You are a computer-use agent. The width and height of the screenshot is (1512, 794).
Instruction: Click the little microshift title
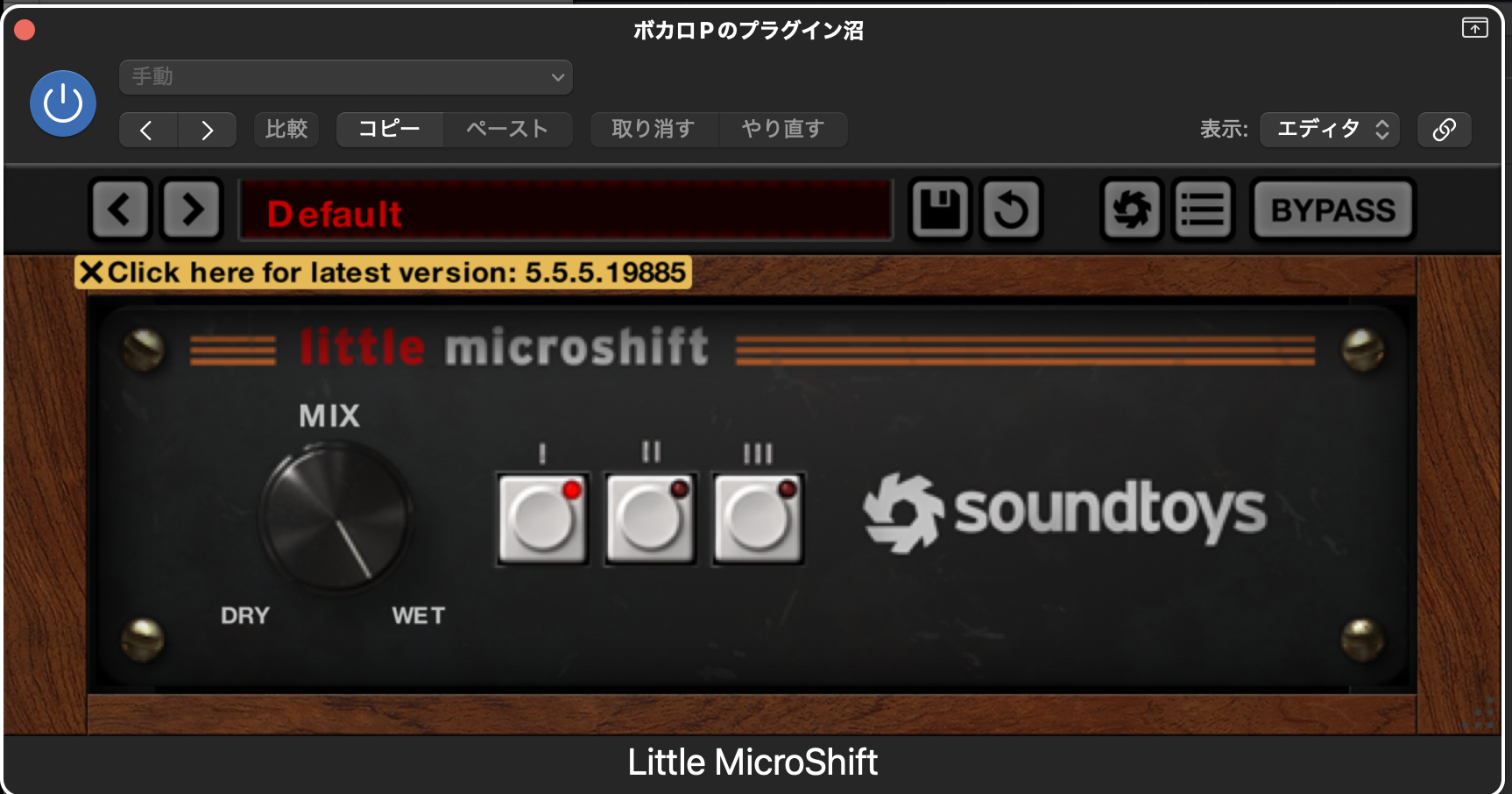504,347
